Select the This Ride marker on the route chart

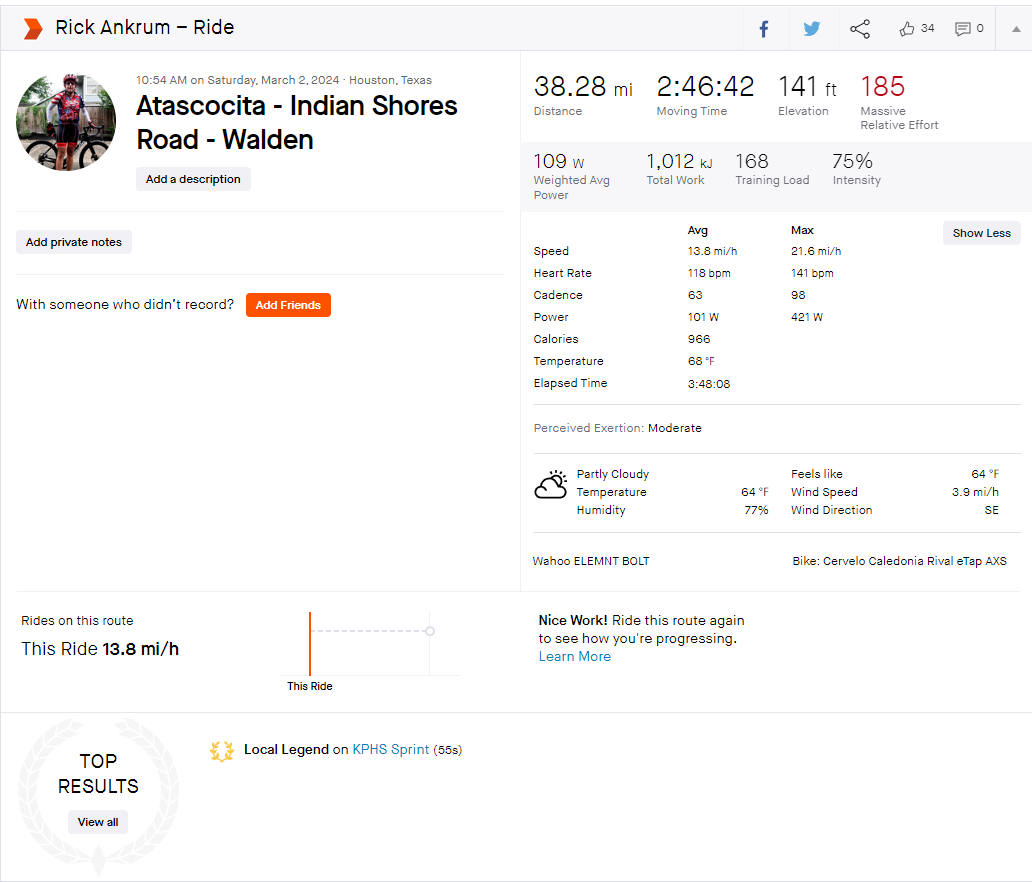coord(310,644)
